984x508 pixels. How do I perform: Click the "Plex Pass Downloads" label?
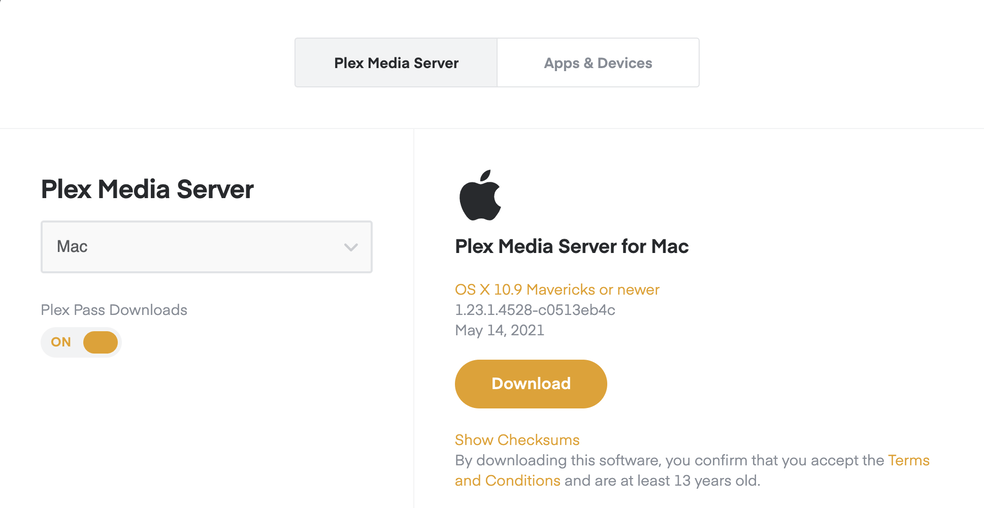114,310
